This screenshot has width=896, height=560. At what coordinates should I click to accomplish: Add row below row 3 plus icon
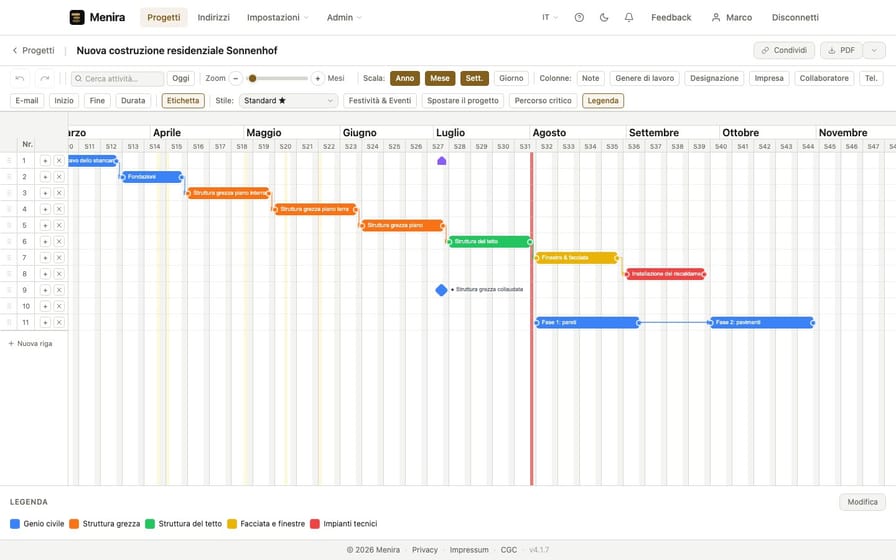pos(45,193)
